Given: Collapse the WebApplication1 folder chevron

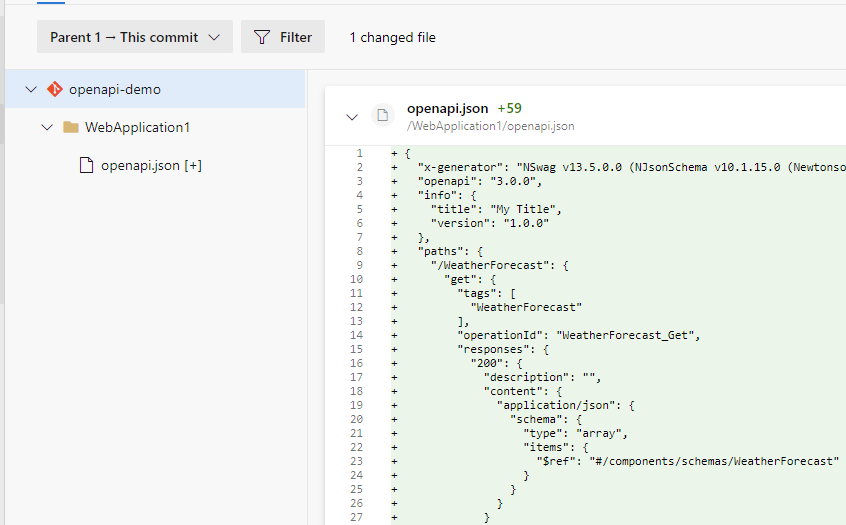Looking at the screenshot, I should (47, 127).
